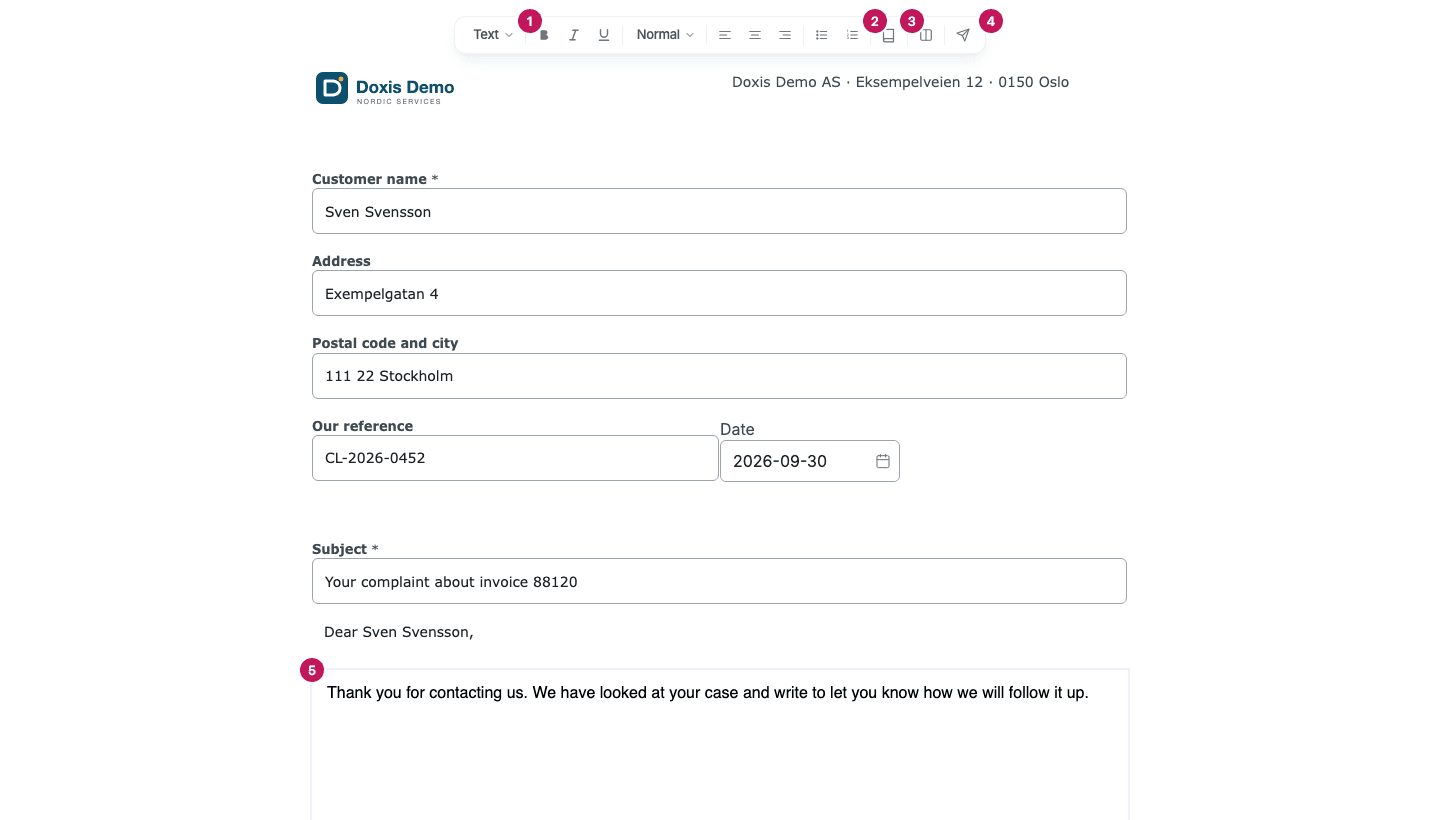Toggle the split columns view icon
The height and width of the screenshot is (820, 1440).
click(x=926, y=35)
